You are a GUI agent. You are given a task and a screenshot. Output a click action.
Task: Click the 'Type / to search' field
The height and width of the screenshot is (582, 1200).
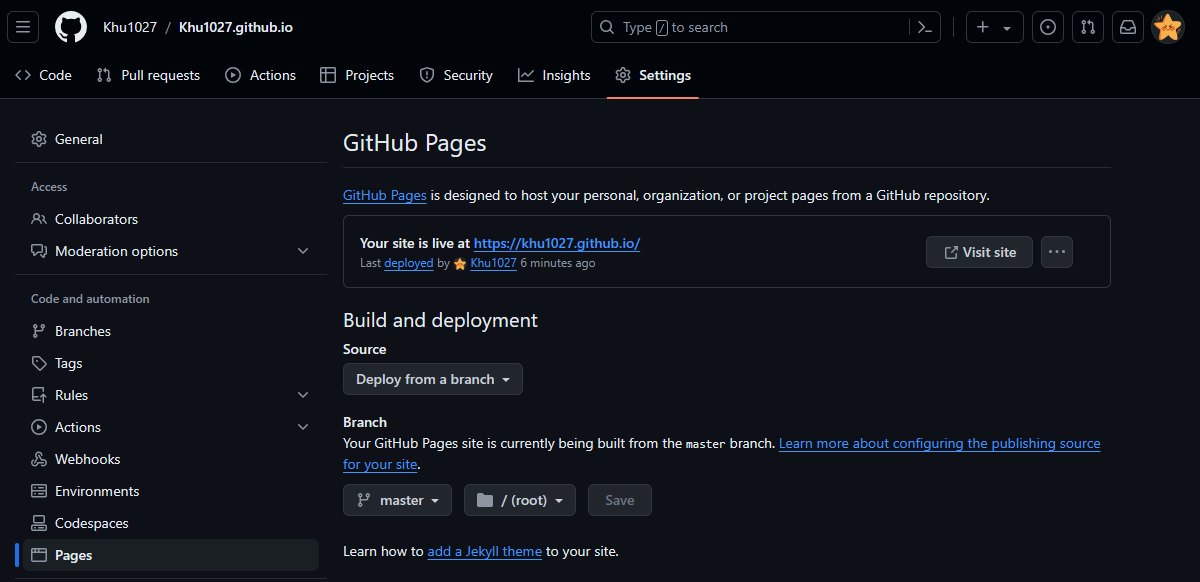pos(768,28)
